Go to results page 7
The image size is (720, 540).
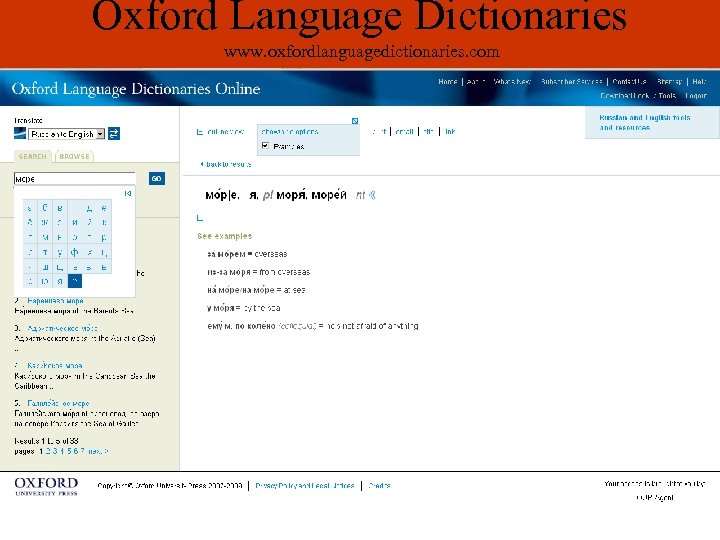(83, 451)
